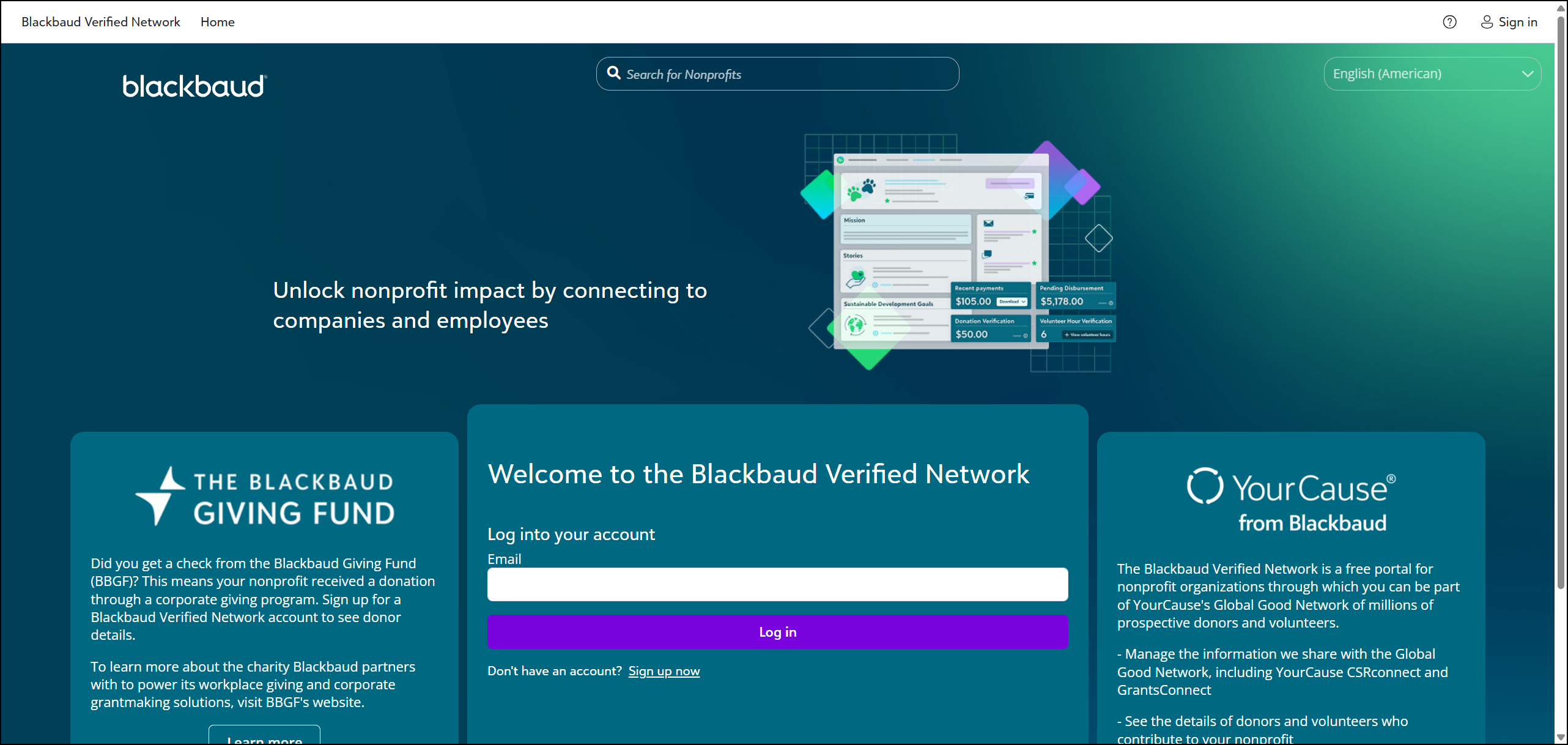1568x745 pixels.
Task: Click the Search for Nonprofits field
Action: point(777,74)
